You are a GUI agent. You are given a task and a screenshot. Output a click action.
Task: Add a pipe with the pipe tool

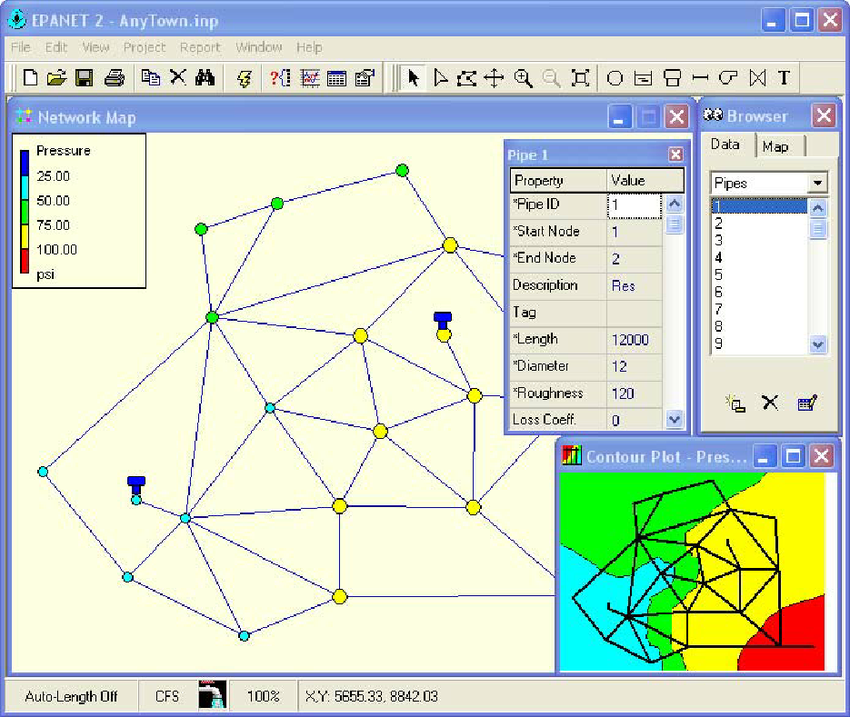point(700,79)
